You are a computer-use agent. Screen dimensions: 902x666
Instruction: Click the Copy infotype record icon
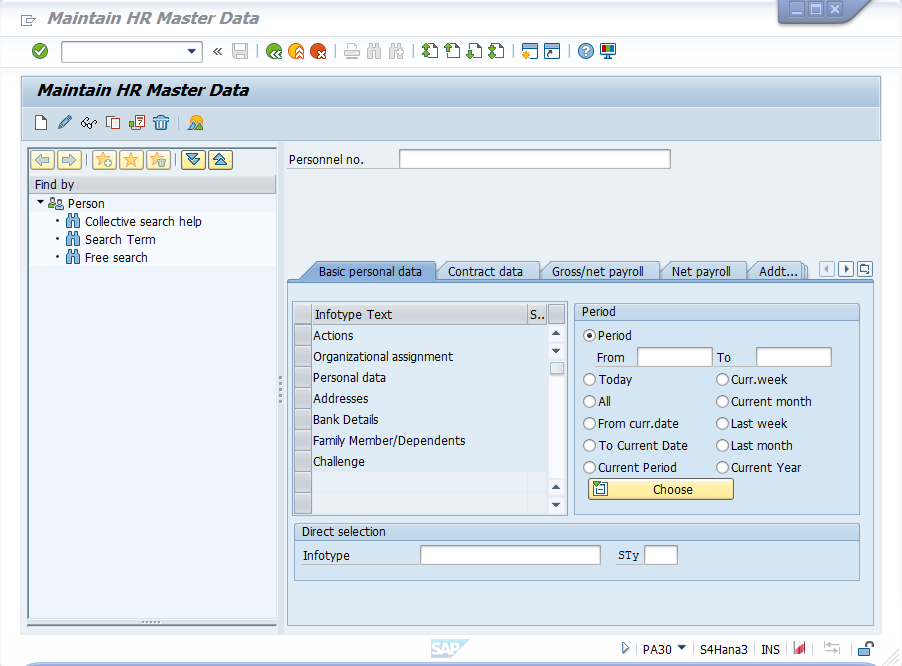(112, 122)
